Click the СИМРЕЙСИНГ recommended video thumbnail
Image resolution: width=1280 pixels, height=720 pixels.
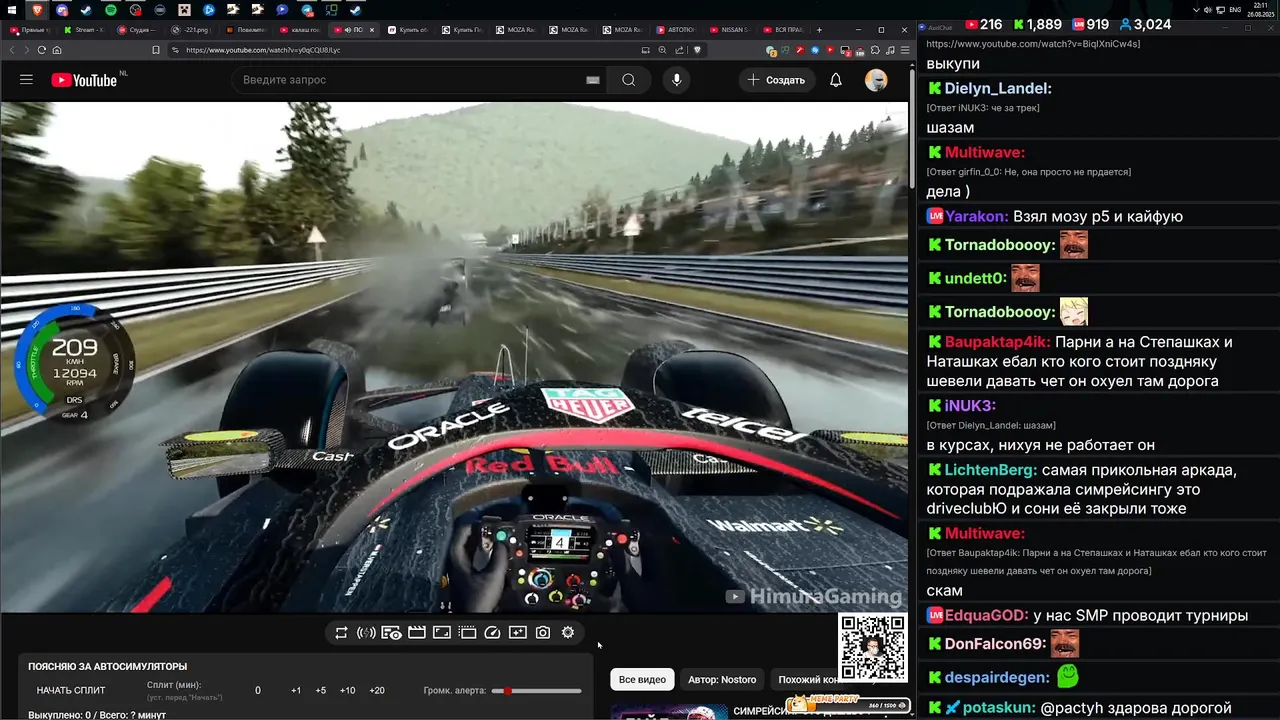(669, 712)
